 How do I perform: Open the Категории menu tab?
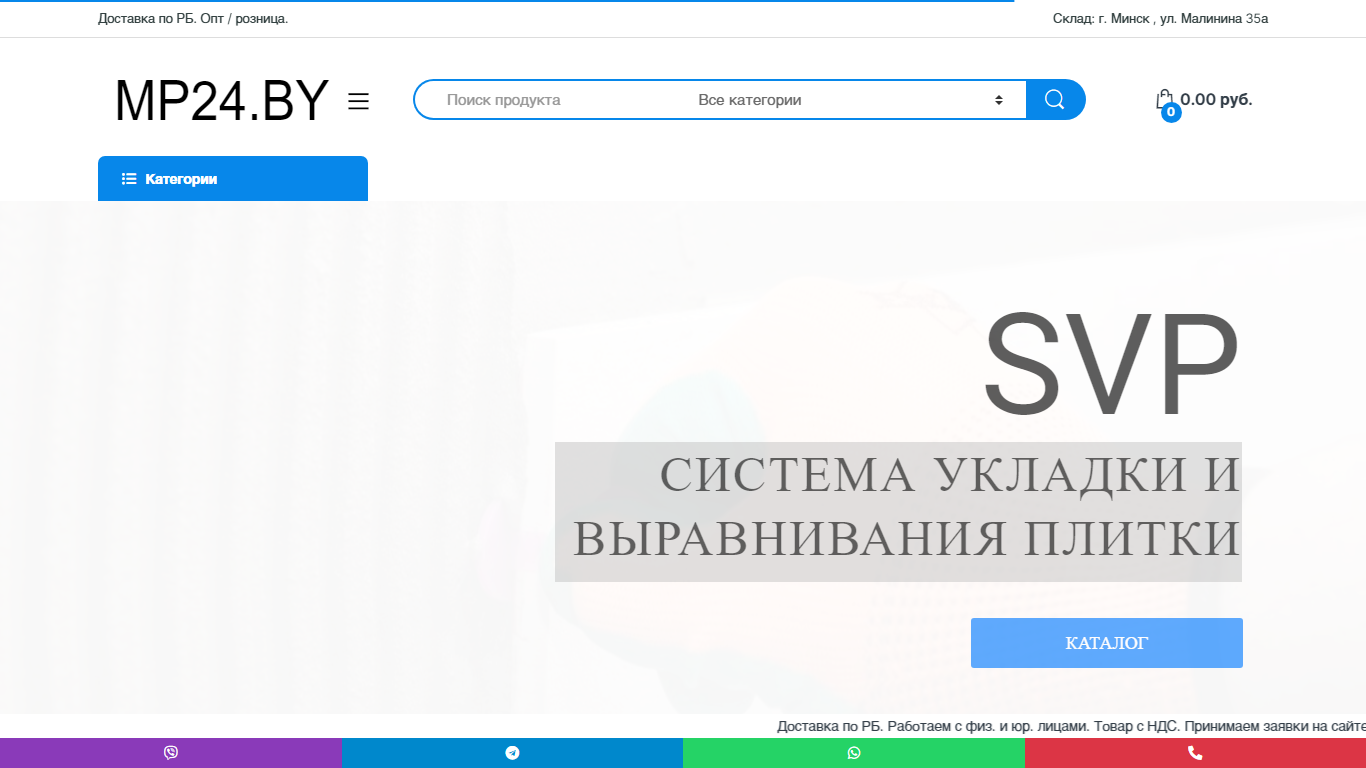click(233, 179)
